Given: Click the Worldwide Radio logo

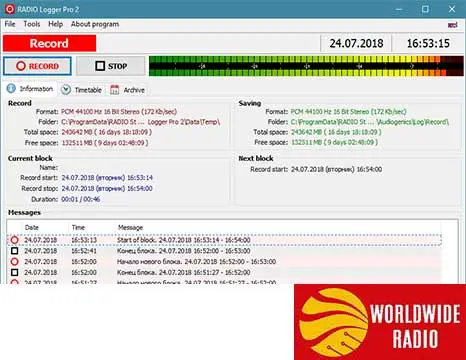Looking at the screenshot, I should click(380, 322).
